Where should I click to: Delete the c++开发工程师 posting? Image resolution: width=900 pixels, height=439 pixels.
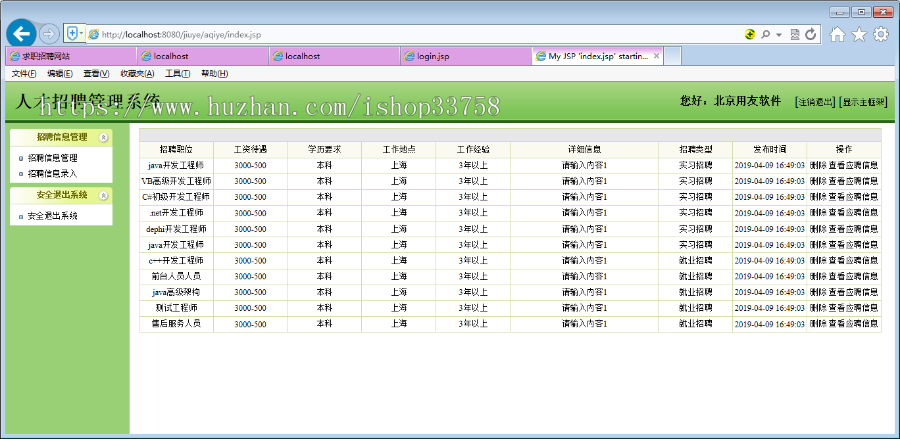click(x=818, y=260)
